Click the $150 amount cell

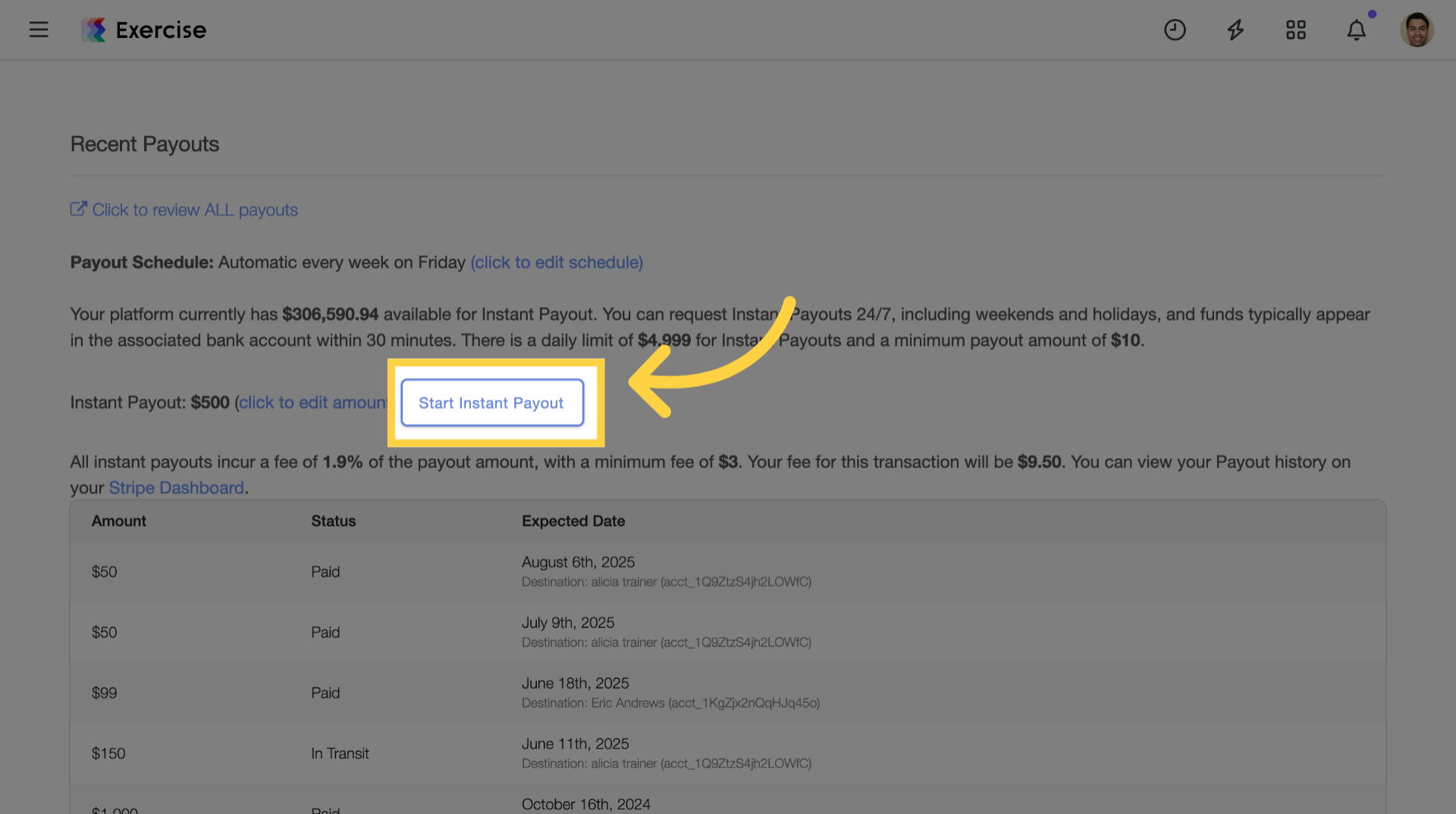tap(108, 754)
